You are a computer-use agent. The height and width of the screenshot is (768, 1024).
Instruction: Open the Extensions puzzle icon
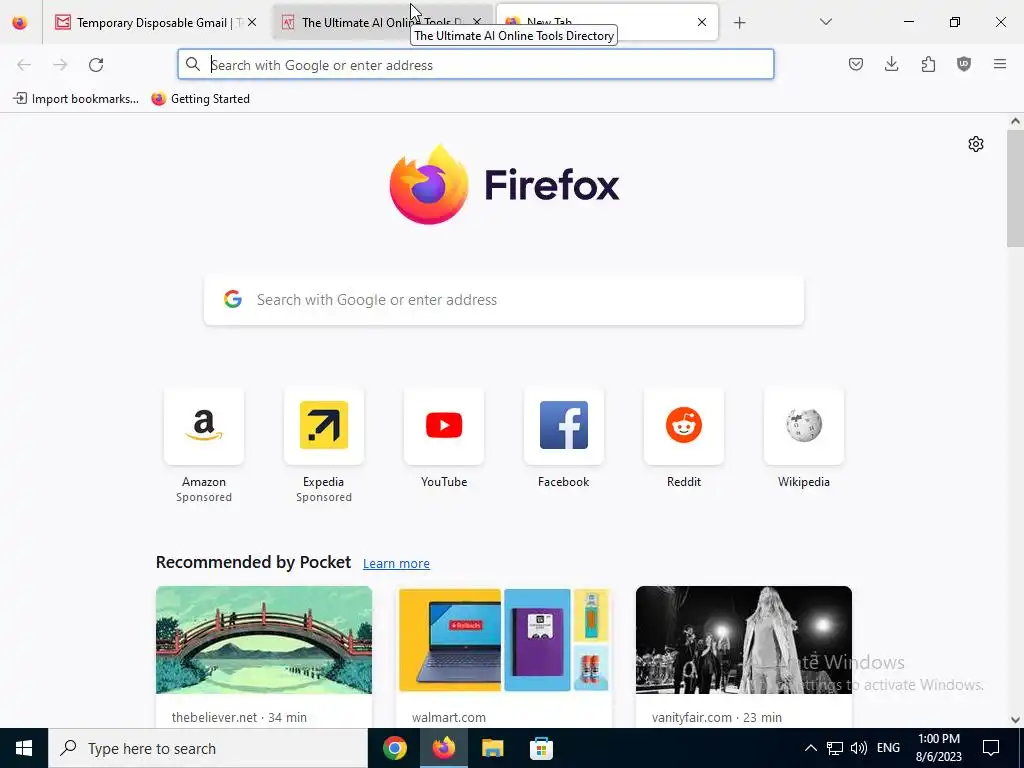tap(928, 64)
